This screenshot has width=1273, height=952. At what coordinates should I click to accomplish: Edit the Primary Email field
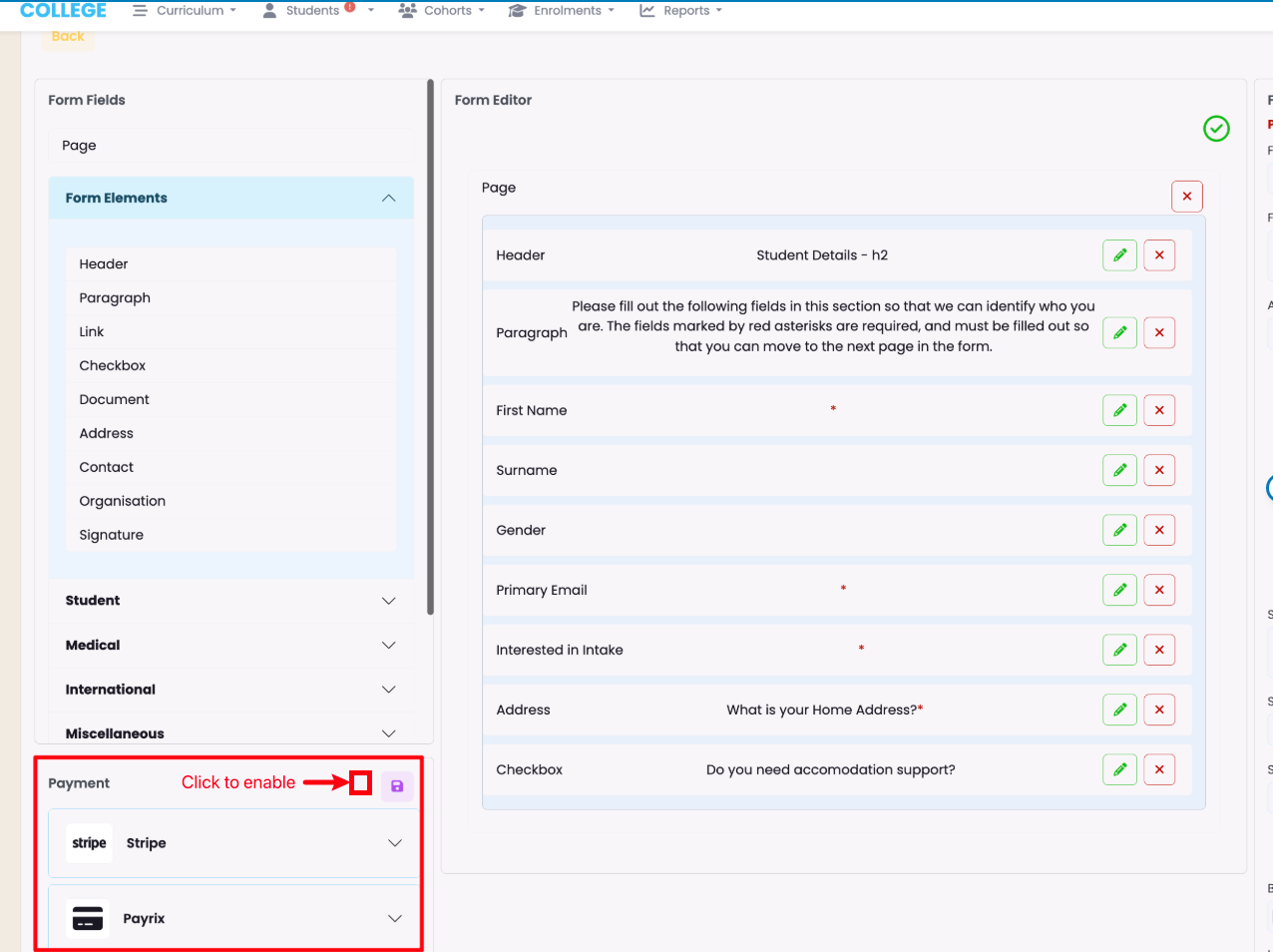(1119, 590)
